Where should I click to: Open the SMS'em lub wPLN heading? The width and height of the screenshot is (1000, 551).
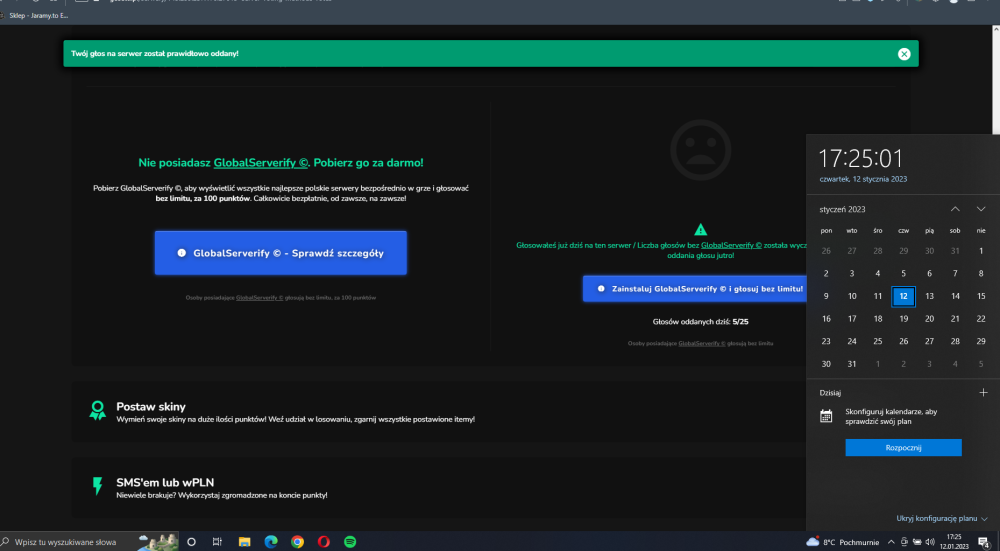pyautogui.click(x=165, y=483)
